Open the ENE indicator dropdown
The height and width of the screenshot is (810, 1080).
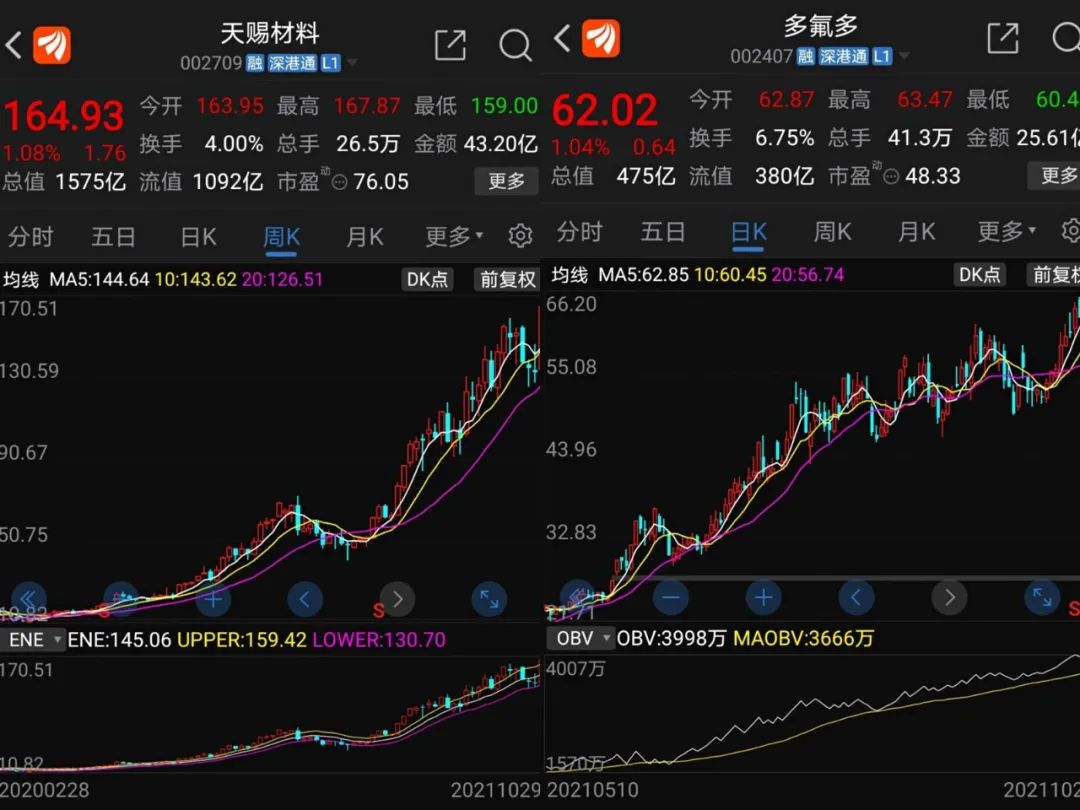(x=32, y=640)
